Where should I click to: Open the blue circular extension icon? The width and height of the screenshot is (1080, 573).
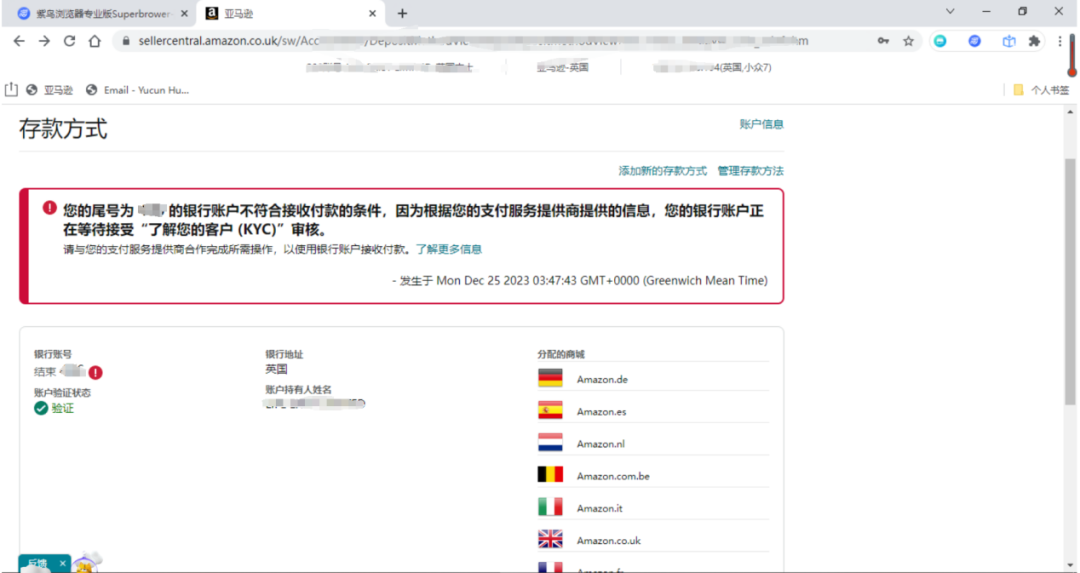tap(975, 41)
